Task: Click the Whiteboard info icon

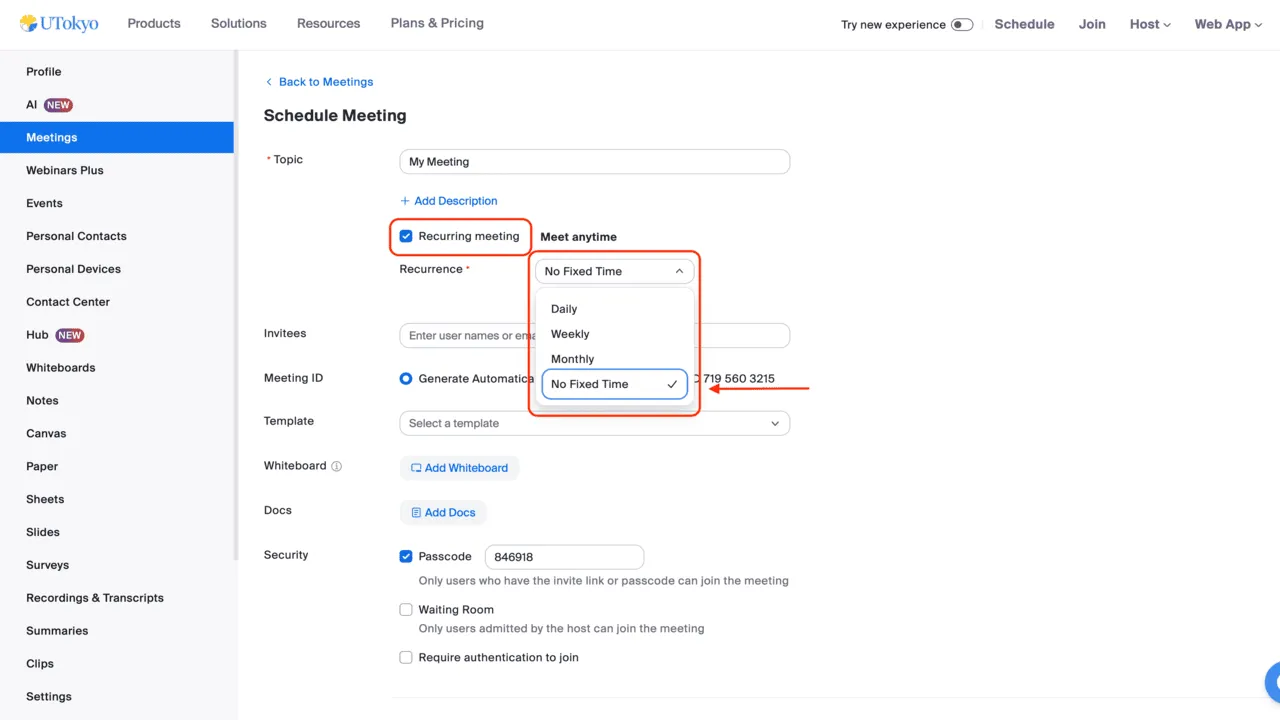Action: [x=336, y=466]
